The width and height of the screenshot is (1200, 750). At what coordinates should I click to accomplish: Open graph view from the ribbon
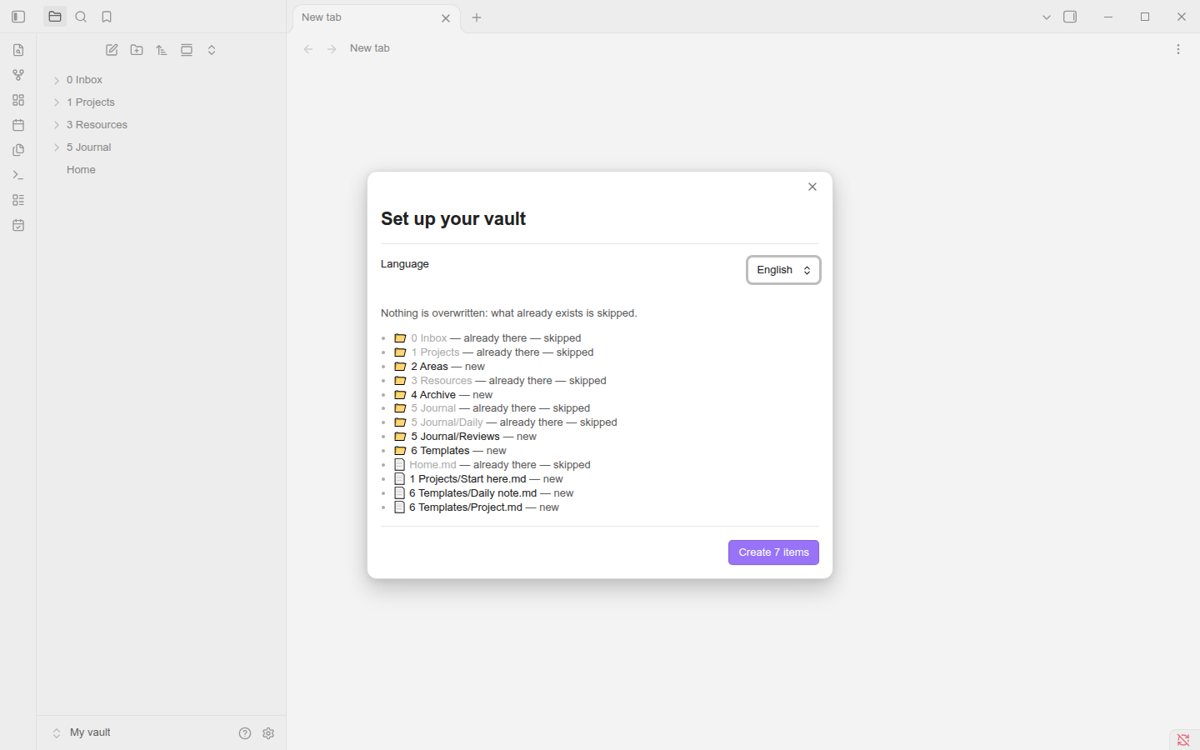coord(18,75)
